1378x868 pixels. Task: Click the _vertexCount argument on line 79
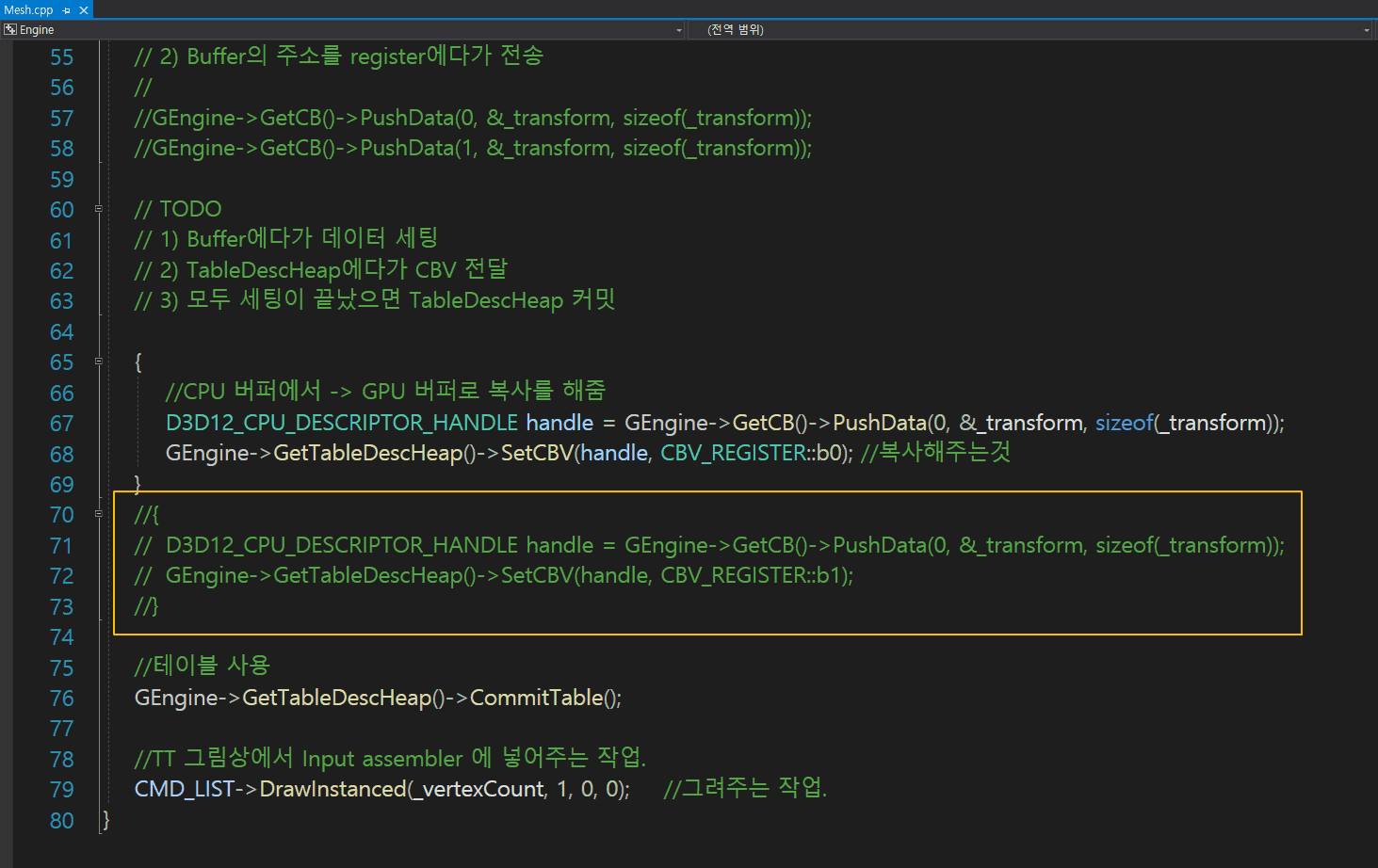coord(479,789)
